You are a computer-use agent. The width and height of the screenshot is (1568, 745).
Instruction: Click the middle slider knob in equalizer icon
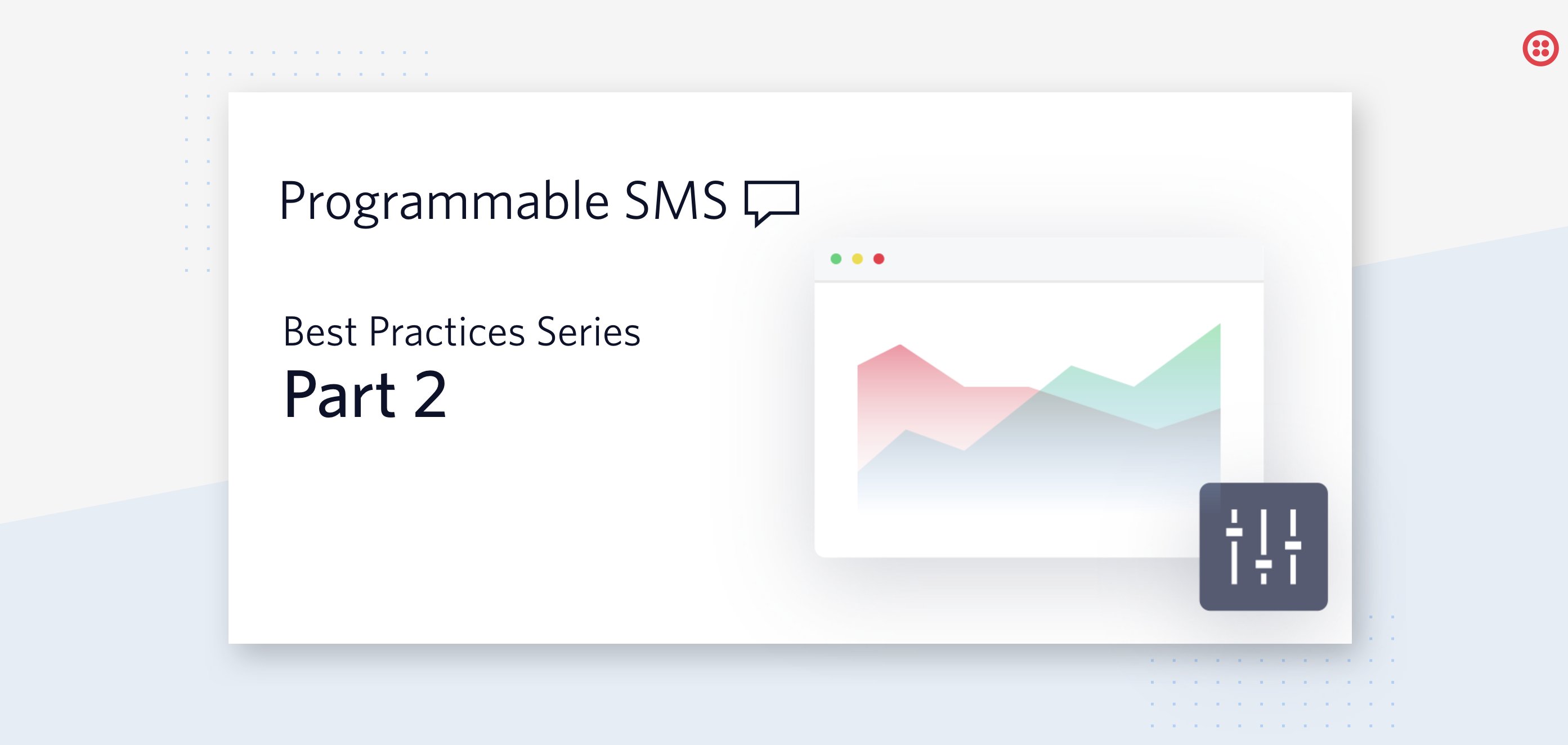(1264, 564)
